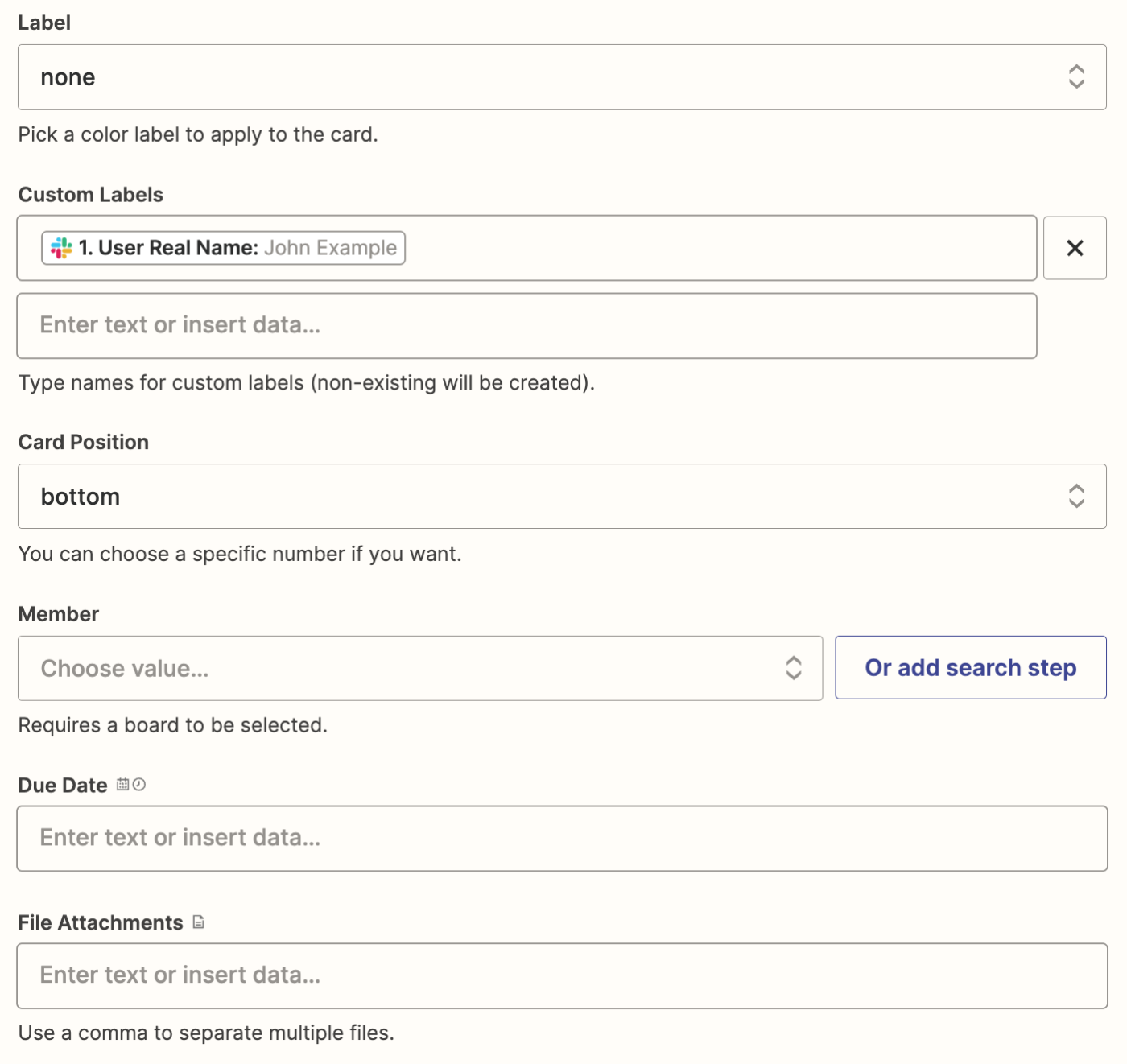Screen dimensions: 1127x1064
Task: Click the calendar icon beside Due Date
Action: (x=122, y=785)
